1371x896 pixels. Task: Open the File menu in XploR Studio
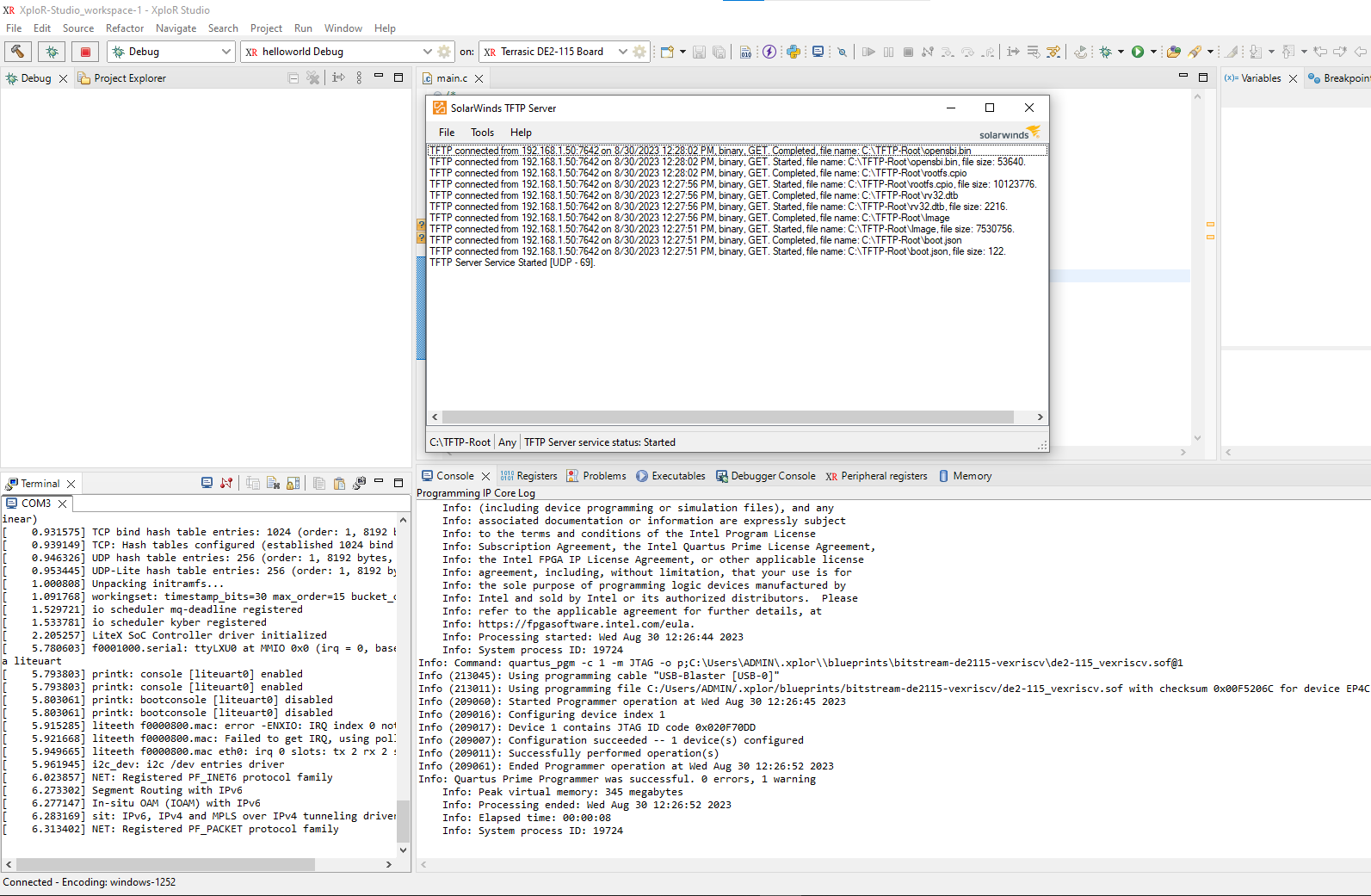tap(14, 28)
